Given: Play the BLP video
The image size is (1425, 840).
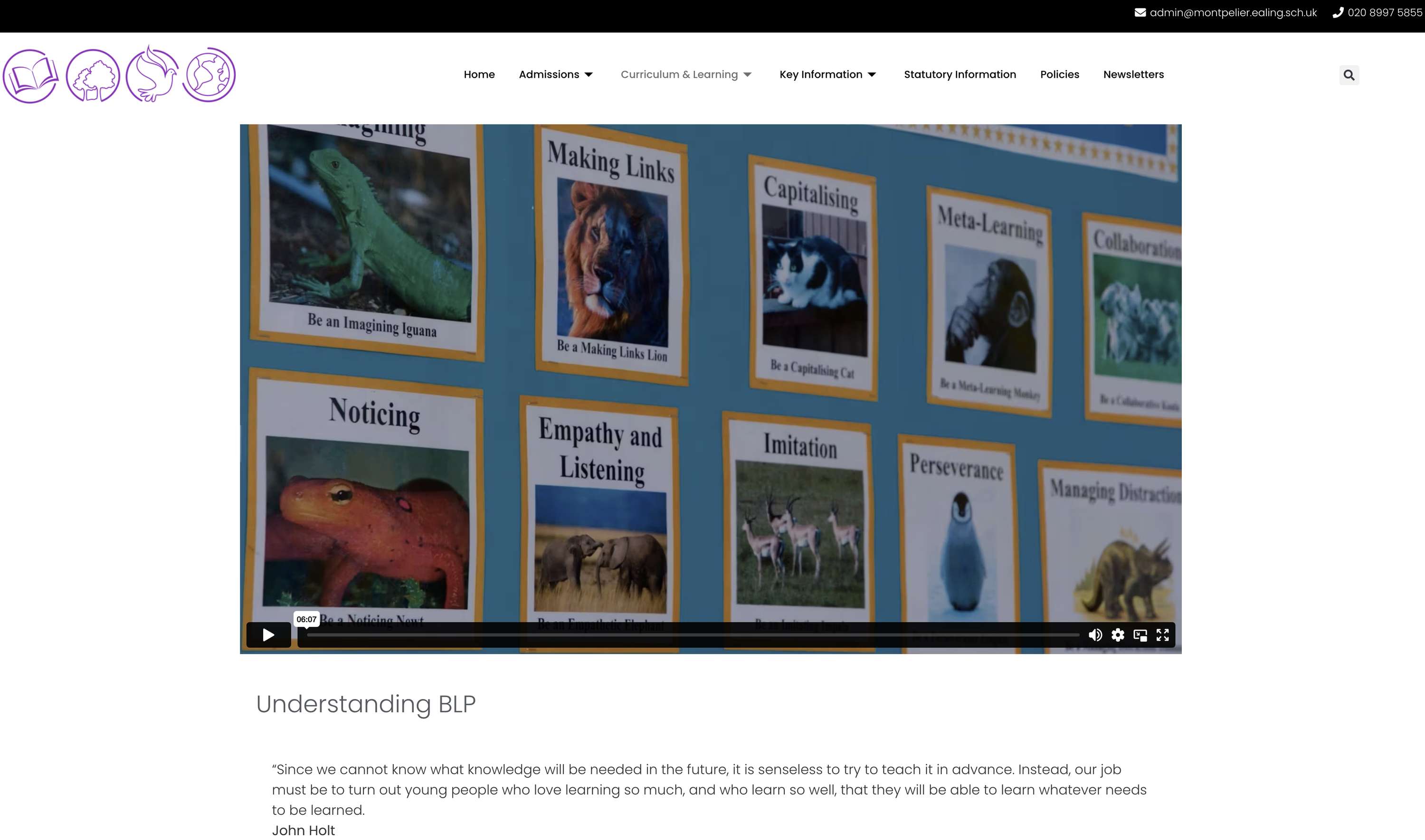Looking at the screenshot, I should pyautogui.click(x=268, y=634).
